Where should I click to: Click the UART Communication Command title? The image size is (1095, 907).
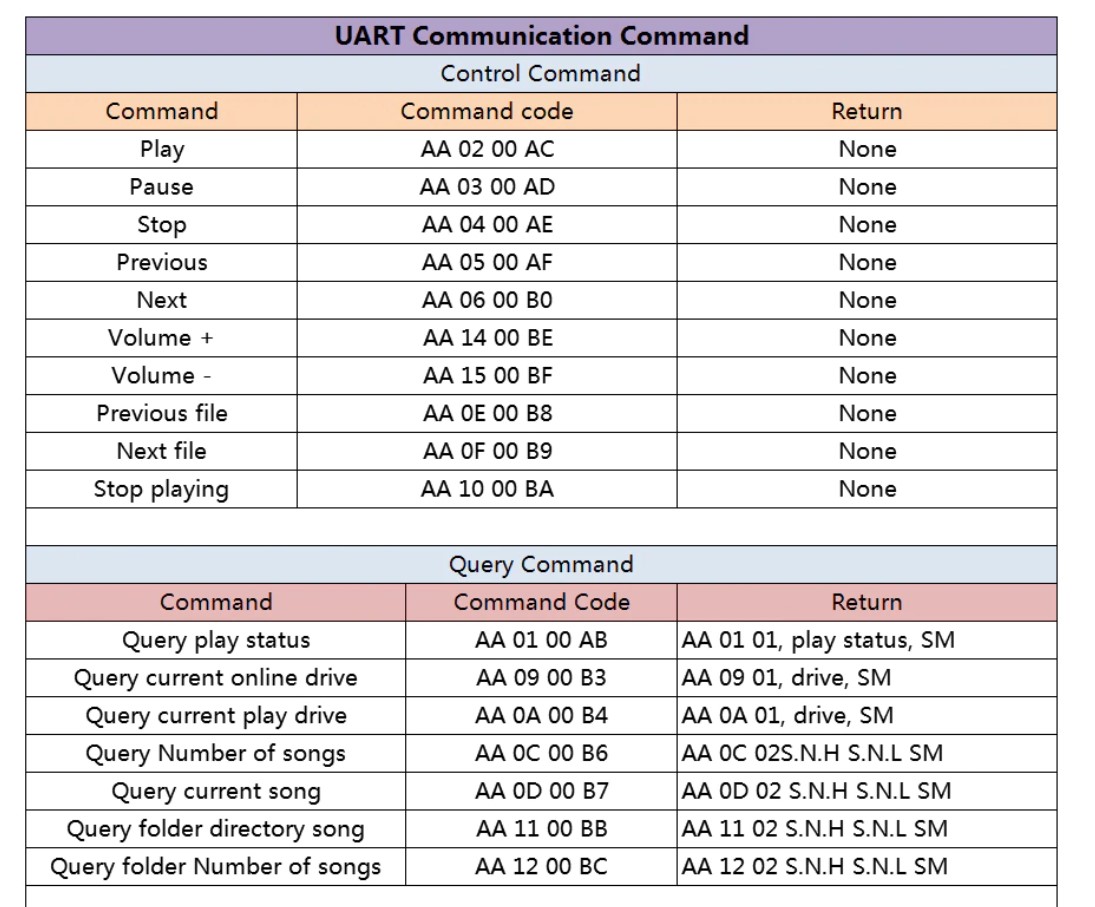[541, 36]
